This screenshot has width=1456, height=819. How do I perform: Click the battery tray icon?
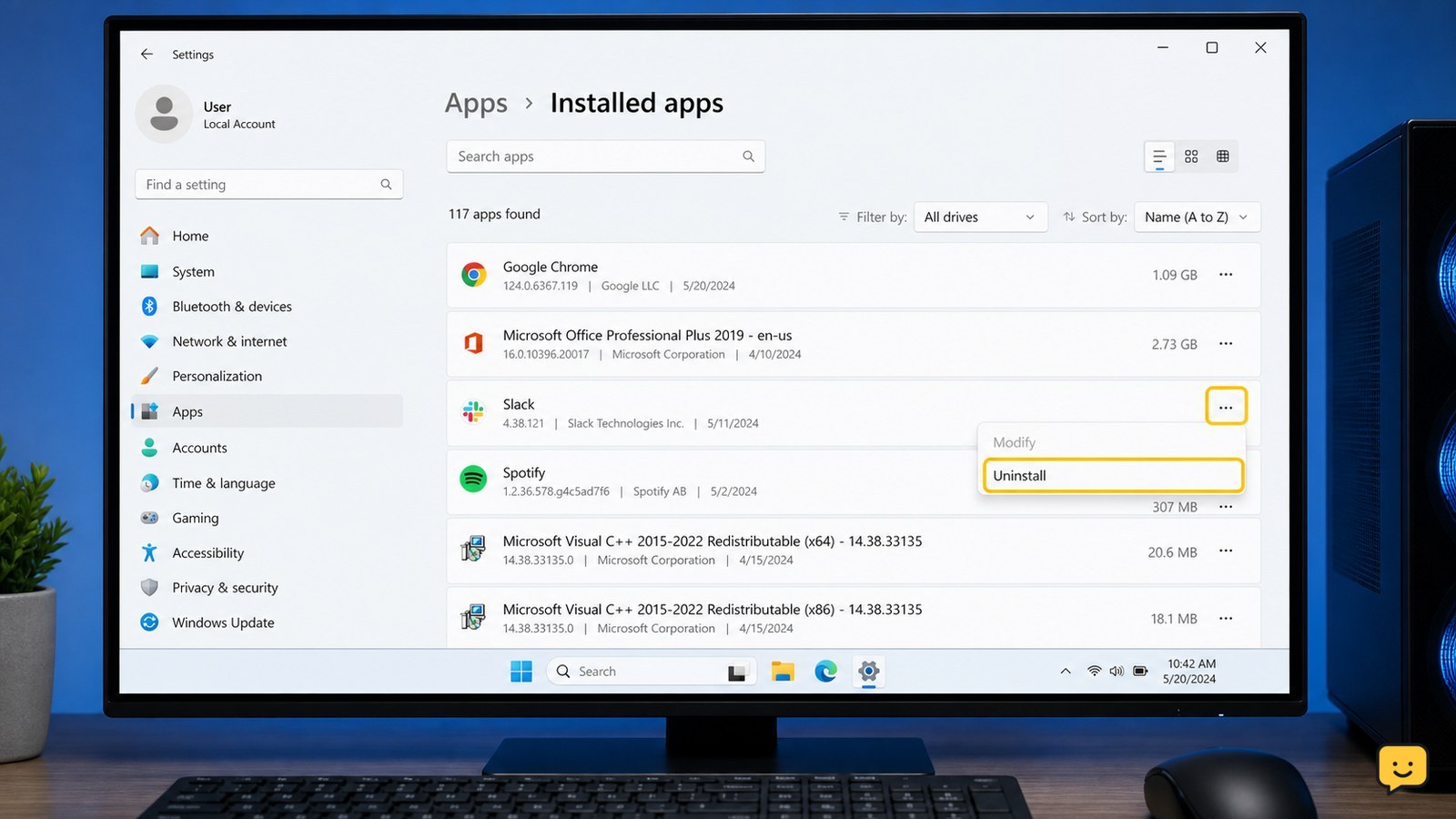coord(1140,672)
